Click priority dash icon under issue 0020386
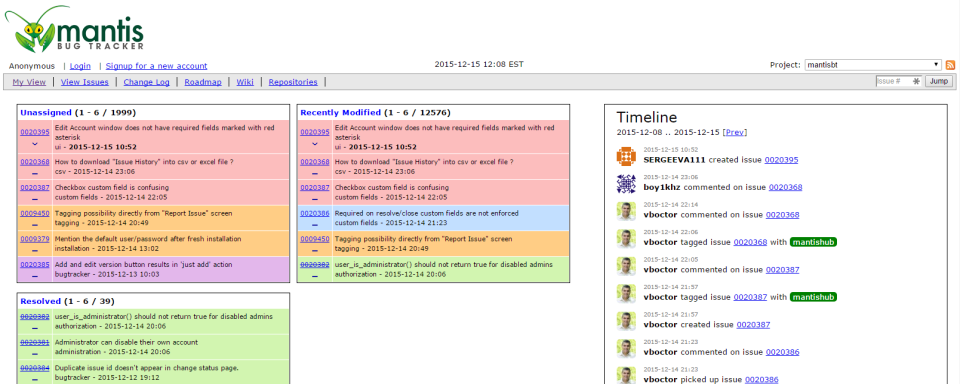Screen dimensions: 960x384 315,225
